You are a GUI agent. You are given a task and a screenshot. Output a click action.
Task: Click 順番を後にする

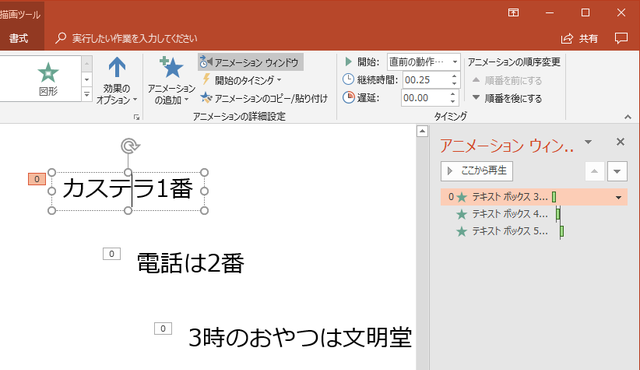[507, 98]
